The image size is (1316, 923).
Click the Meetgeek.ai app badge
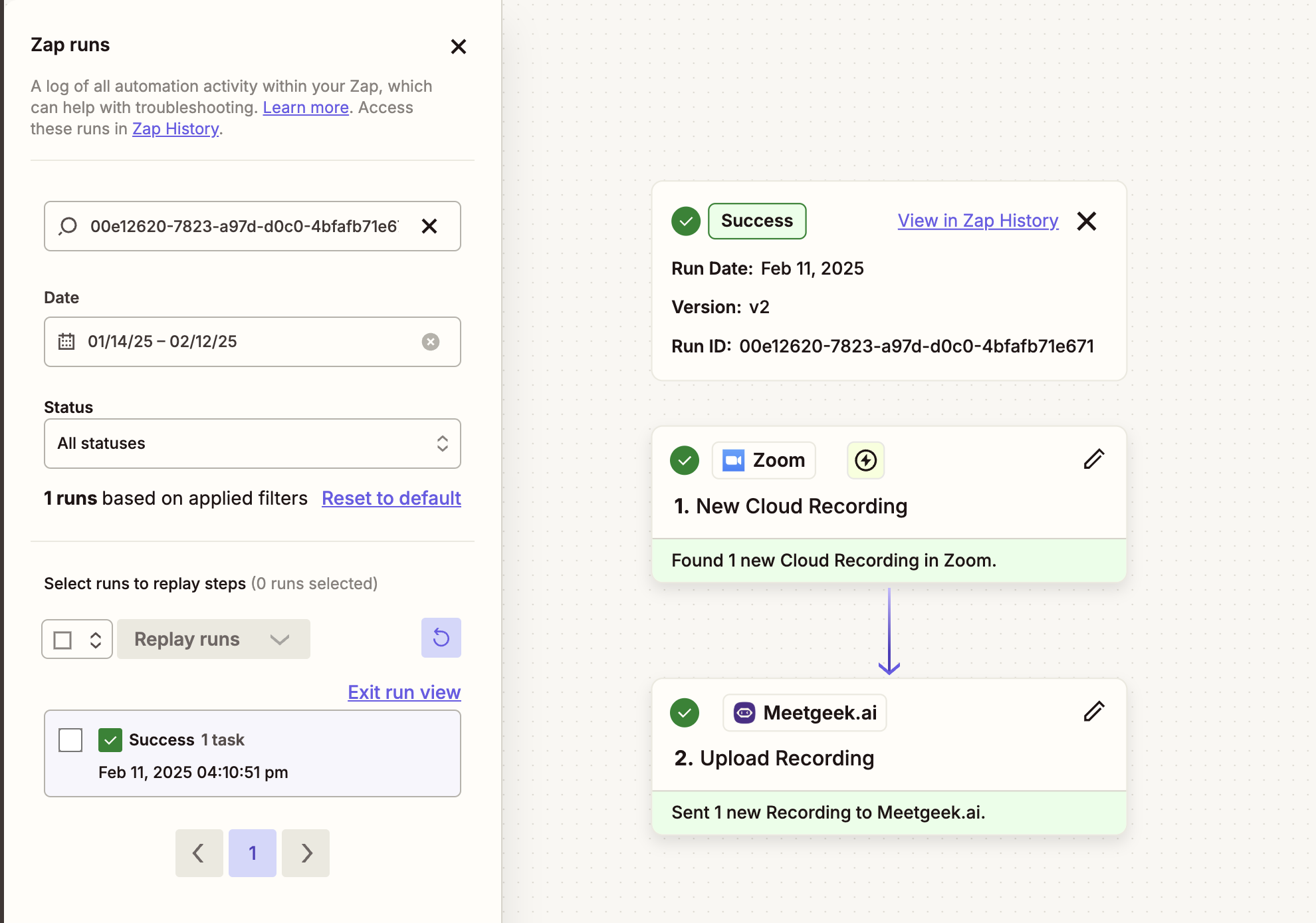[x=805, y=713]
